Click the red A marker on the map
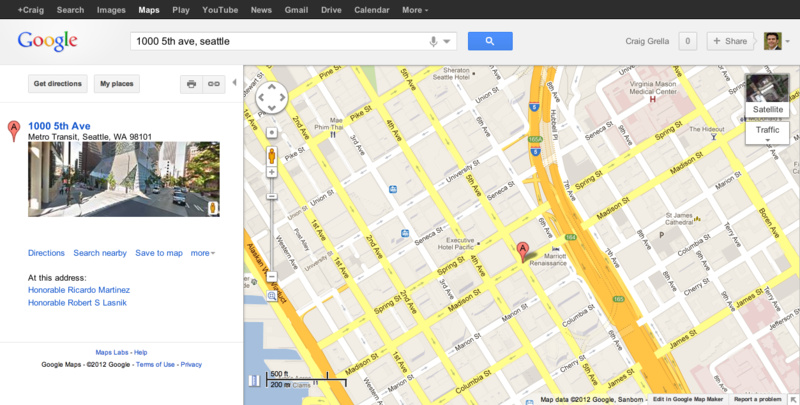 [522, 252]
